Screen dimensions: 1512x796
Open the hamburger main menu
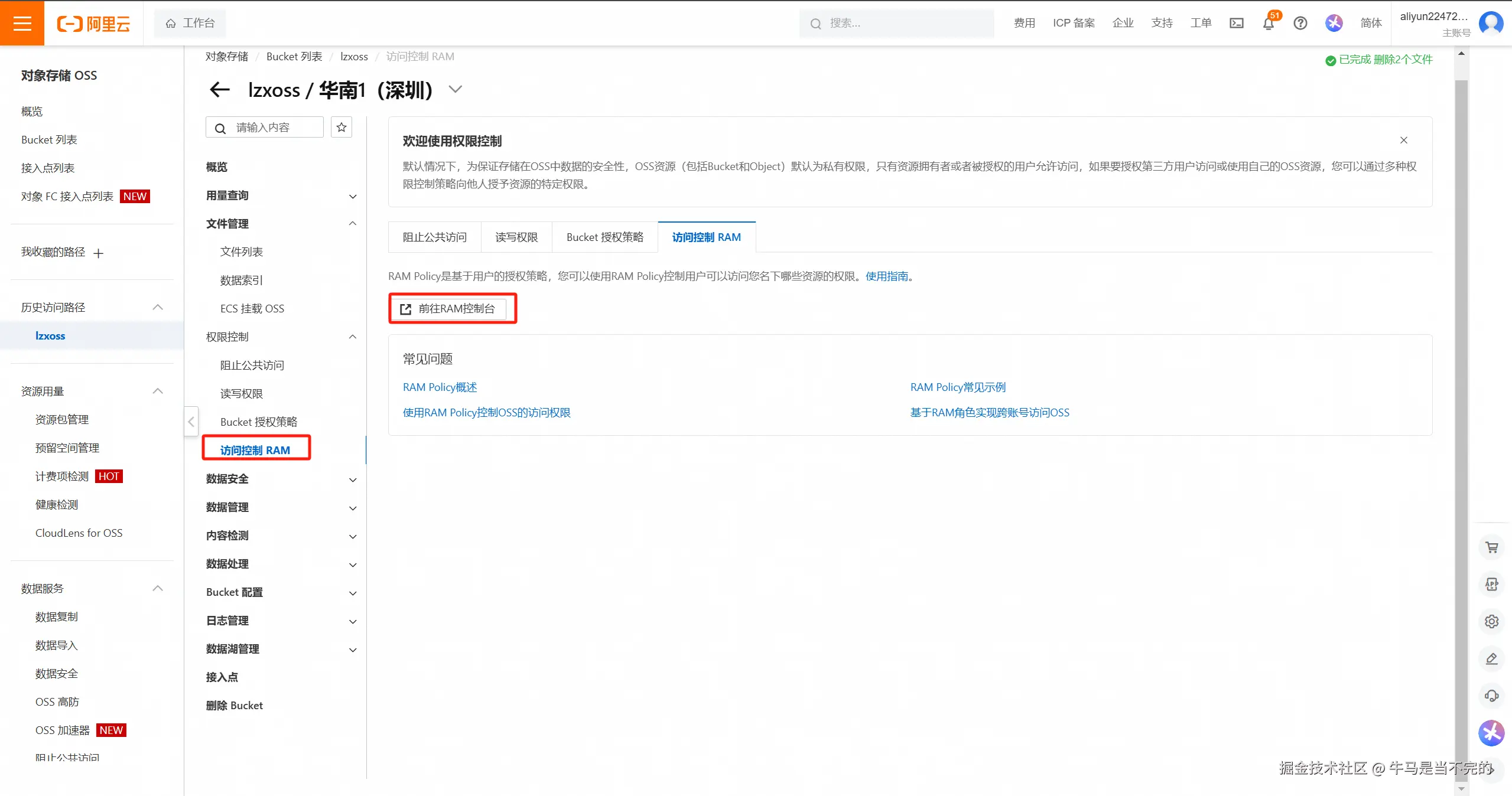point(22,23)
